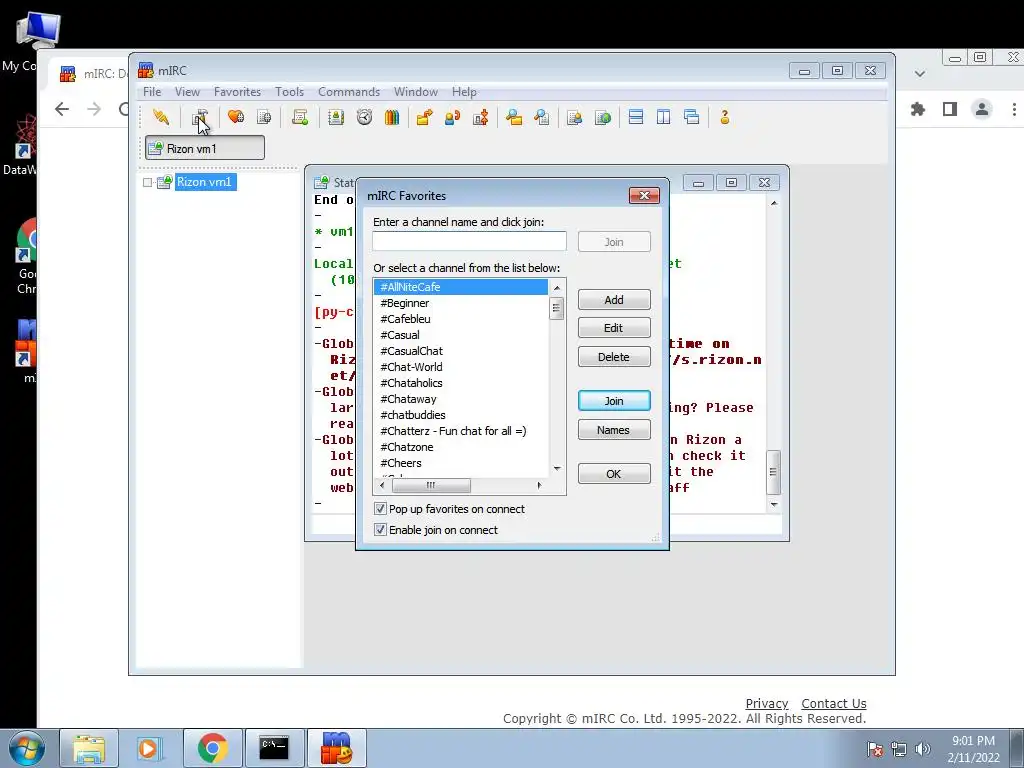This screenshot has width=1024, height=768.
Task: Select #Chataway in the channel list
Action: click(x=460, y=399)
